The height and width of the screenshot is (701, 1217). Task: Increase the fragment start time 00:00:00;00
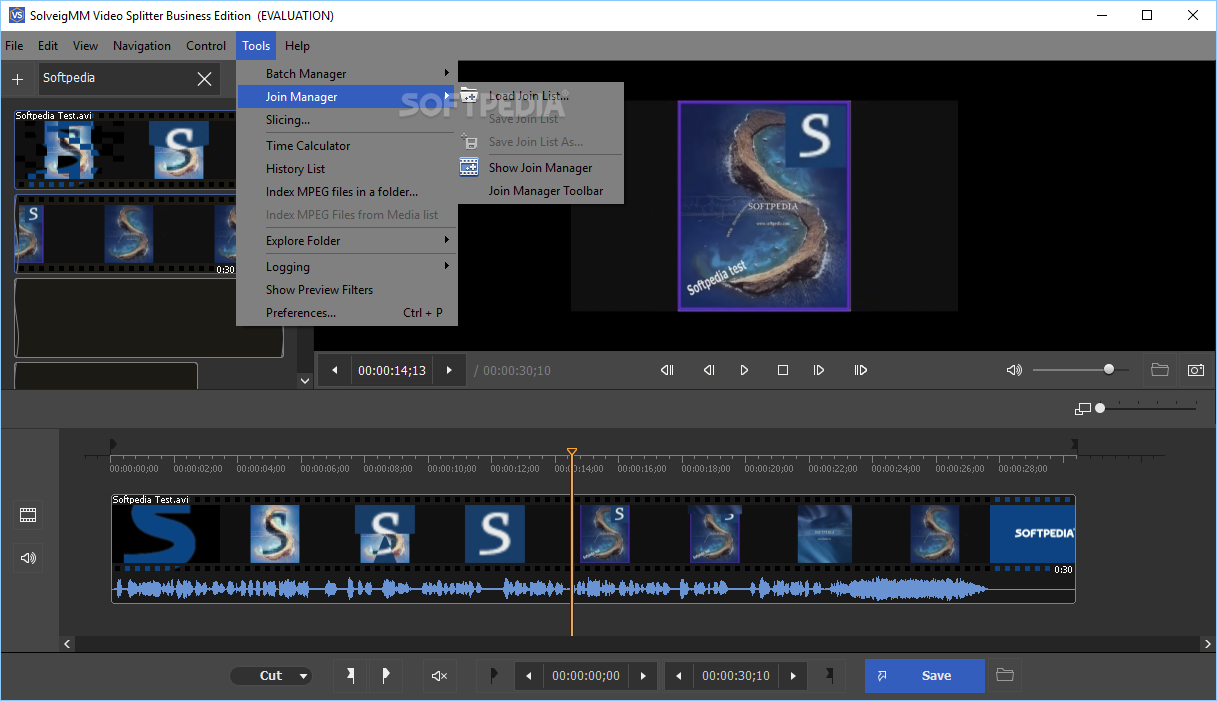point(643,676)
